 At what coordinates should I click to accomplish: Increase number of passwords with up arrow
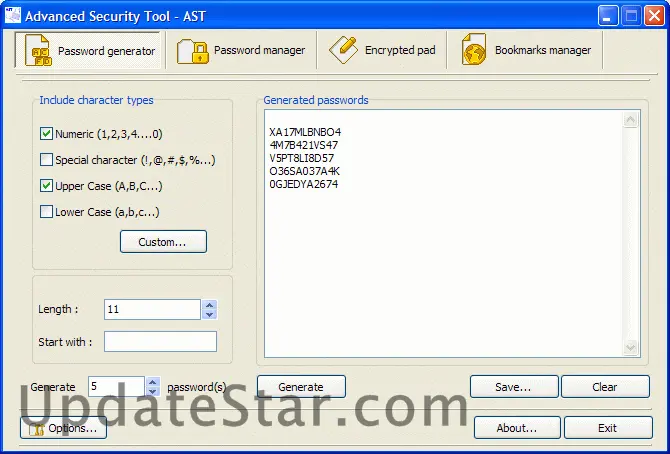click(x=153, y=382)
